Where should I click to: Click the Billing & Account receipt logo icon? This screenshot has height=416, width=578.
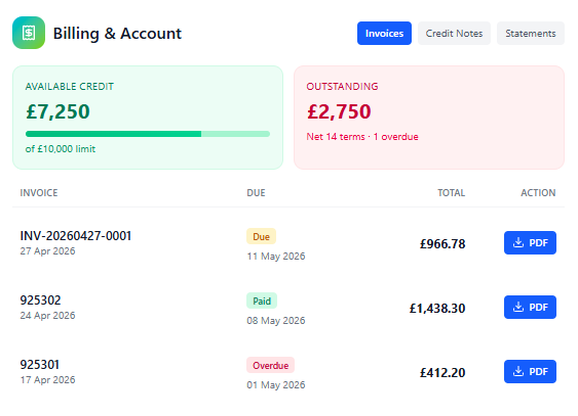tap(29, 33)
